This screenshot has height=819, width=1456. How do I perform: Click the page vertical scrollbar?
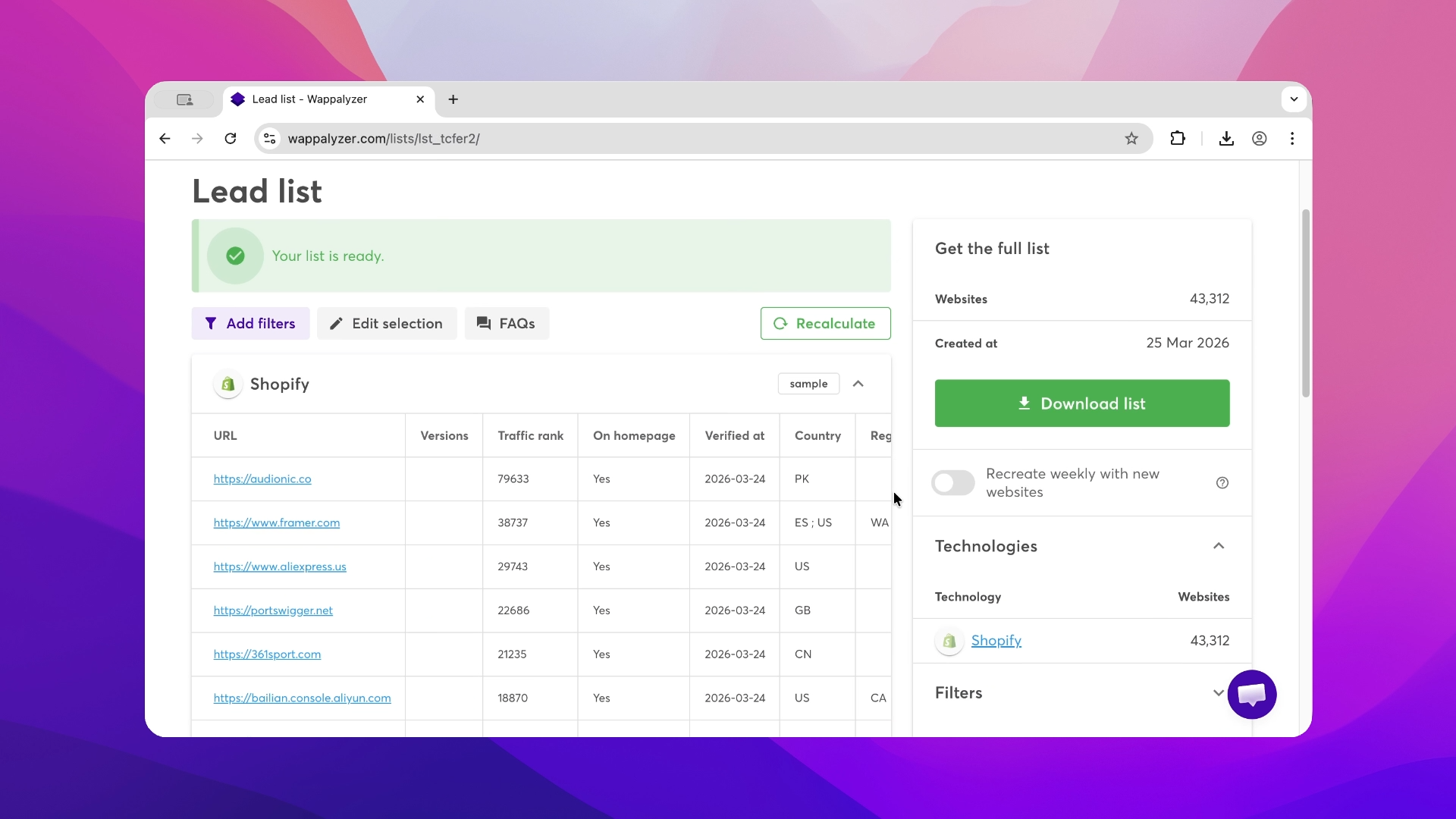tap(1306, 303)
